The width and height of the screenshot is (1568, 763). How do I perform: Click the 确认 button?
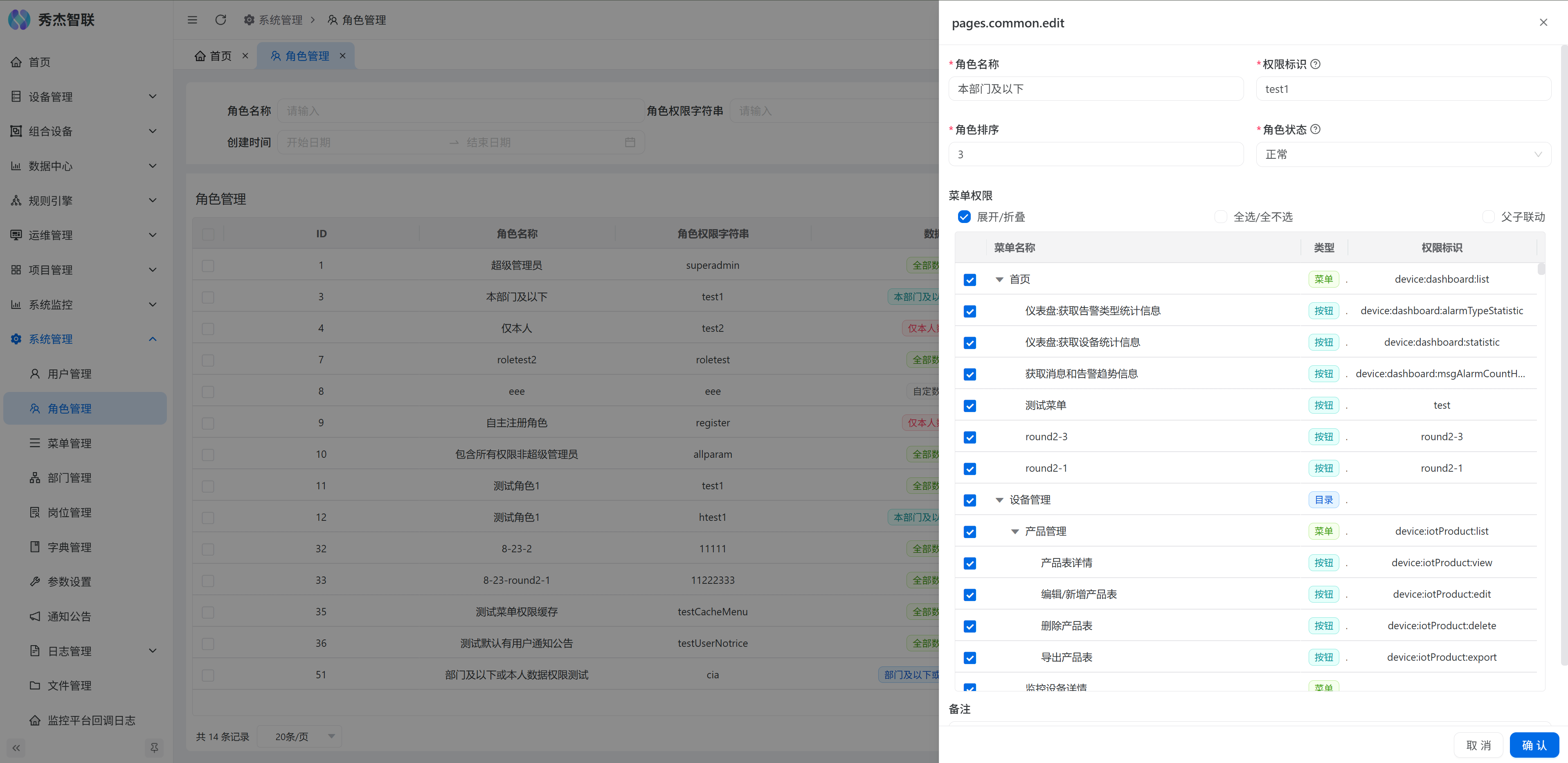coord(1534,745)
